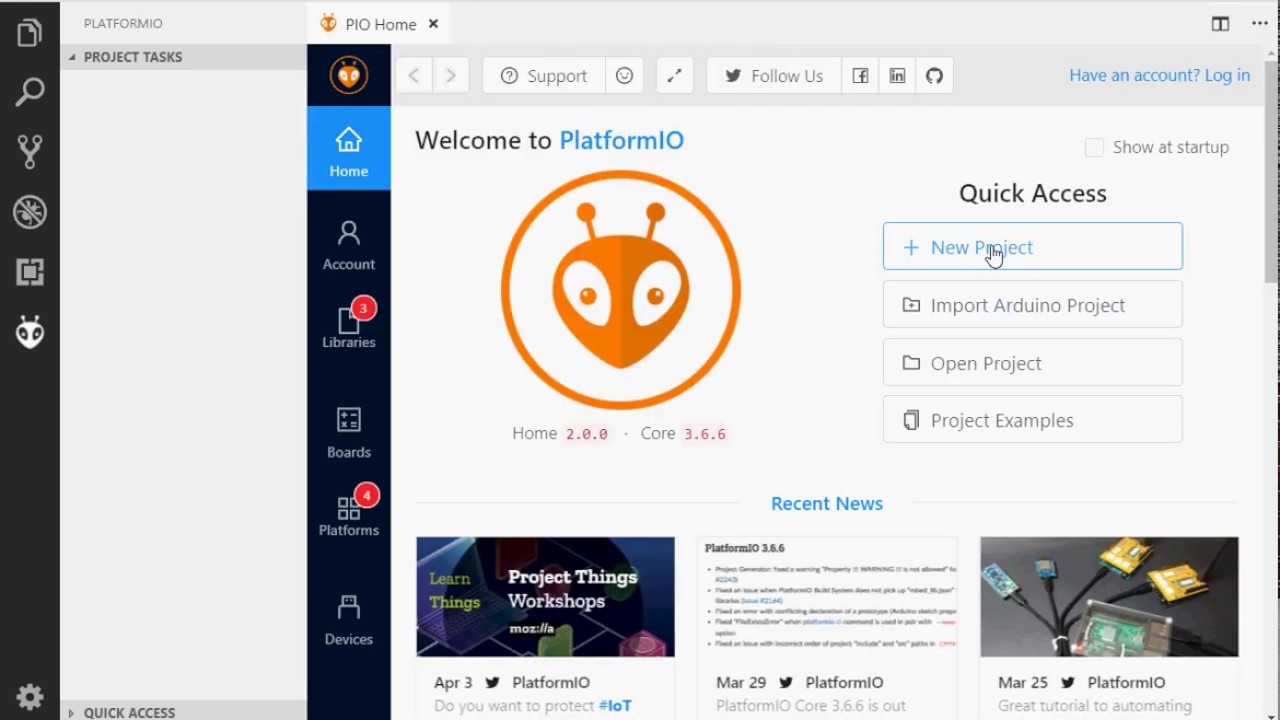
Task: Select the PIO Home tab
Action: (380, 24)
